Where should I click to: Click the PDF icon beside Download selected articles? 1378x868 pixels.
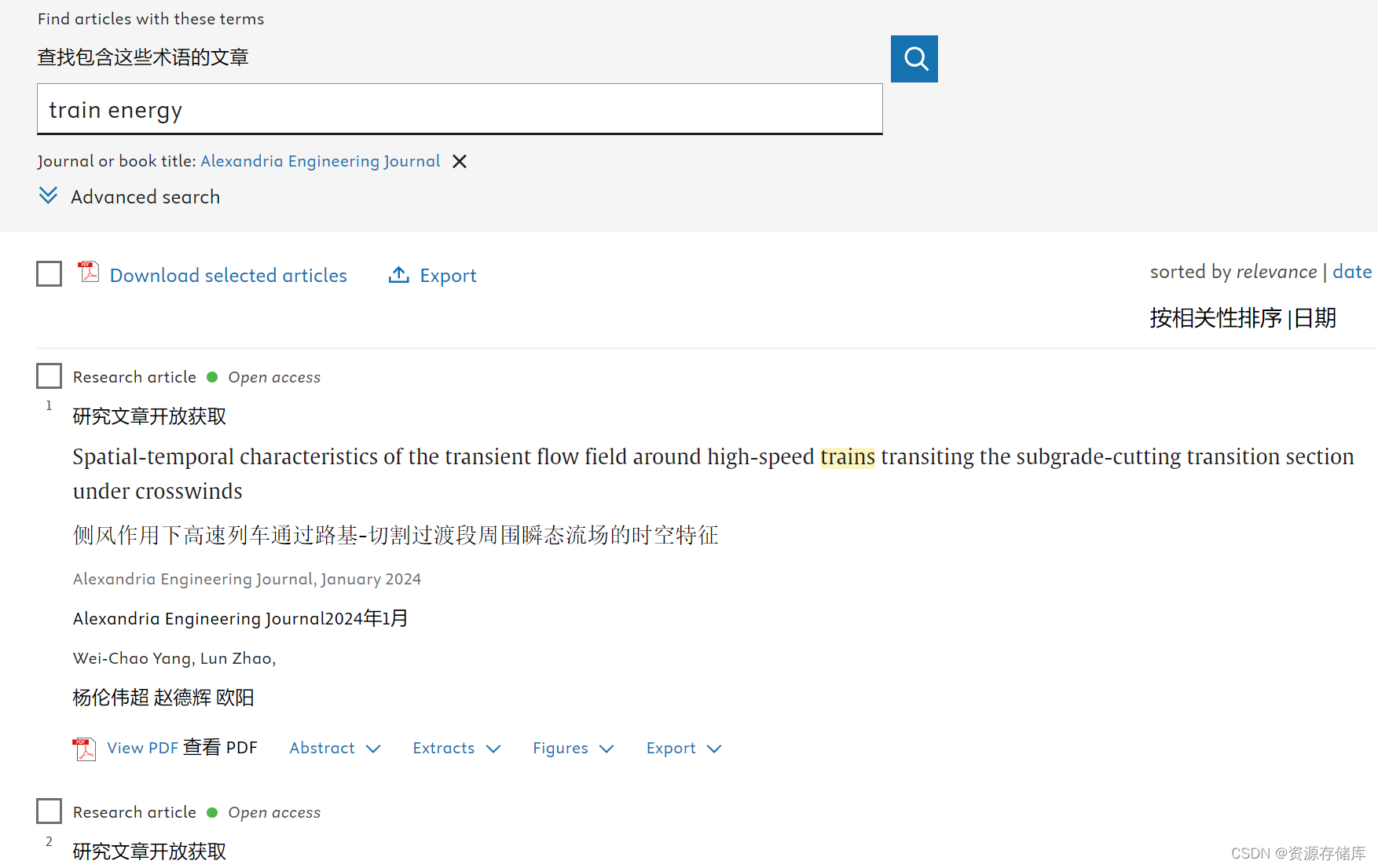point(89,272)
